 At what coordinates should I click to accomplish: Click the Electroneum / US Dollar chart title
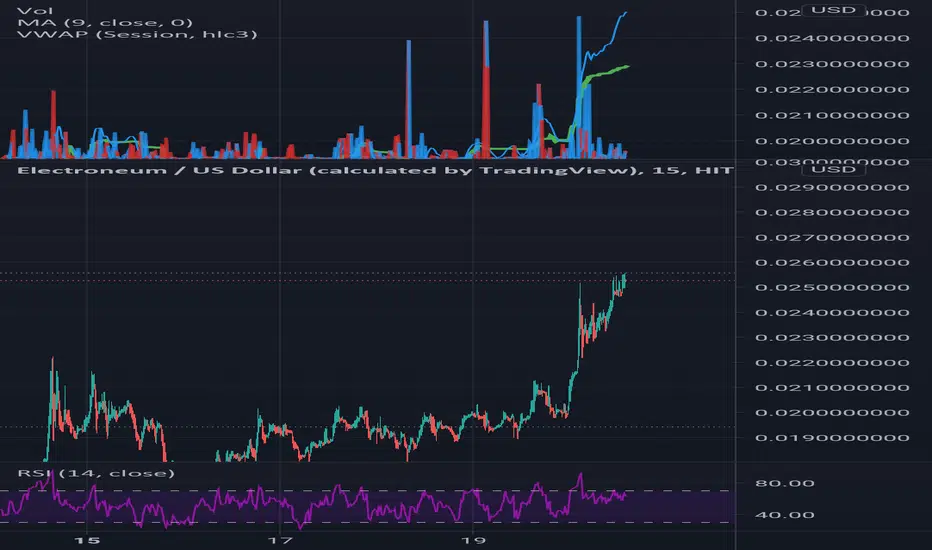pos(375,171)
